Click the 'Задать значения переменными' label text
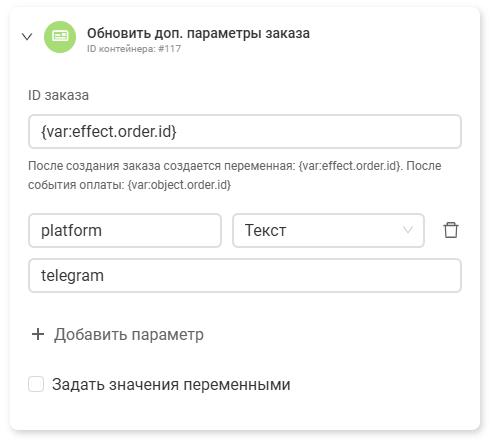Viewport: 491px width, 440px height. click(x=171, y=384)
